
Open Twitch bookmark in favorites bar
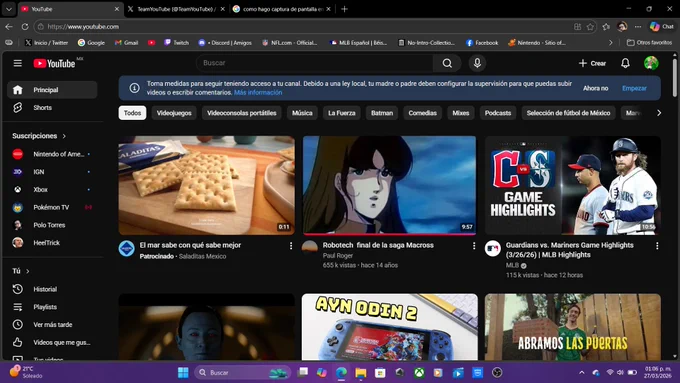click(x=177, y=43)
